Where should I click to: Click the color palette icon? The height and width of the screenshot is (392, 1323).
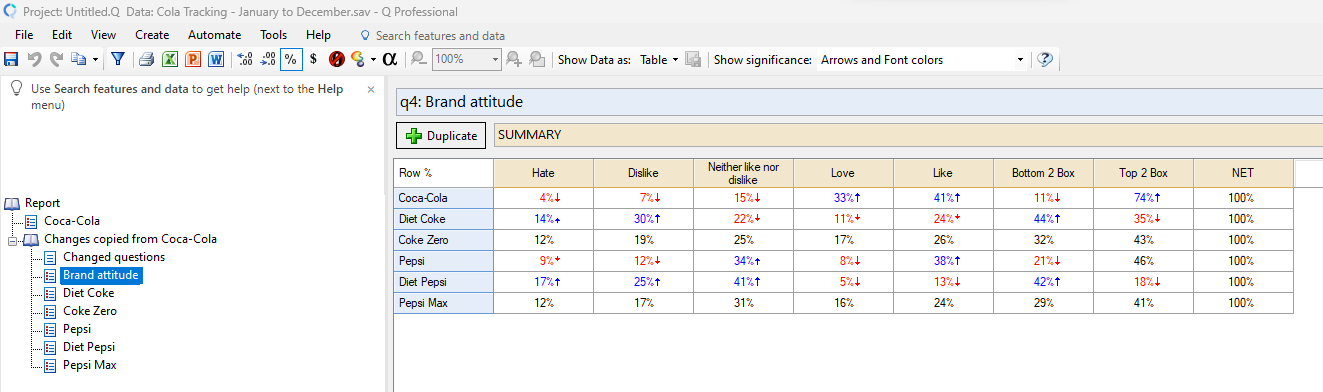click(357, 59)
